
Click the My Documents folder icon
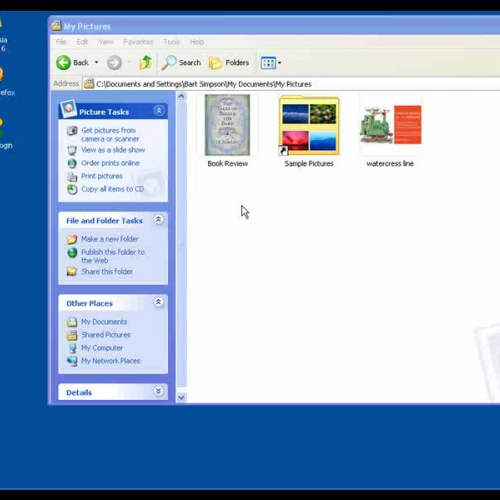tap(72, 322)
